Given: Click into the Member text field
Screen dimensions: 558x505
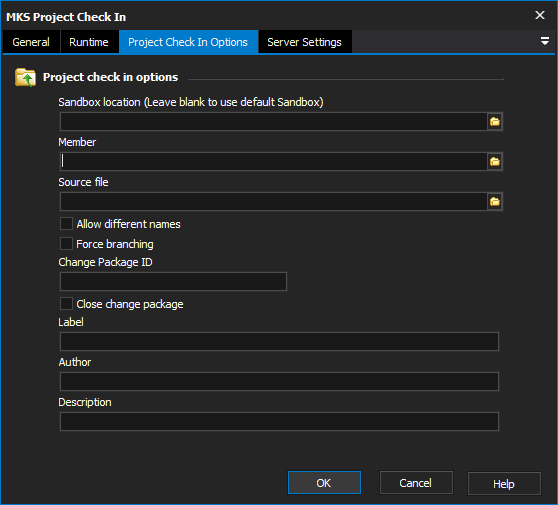Looking at the screenshot, I should pos(273,162).
